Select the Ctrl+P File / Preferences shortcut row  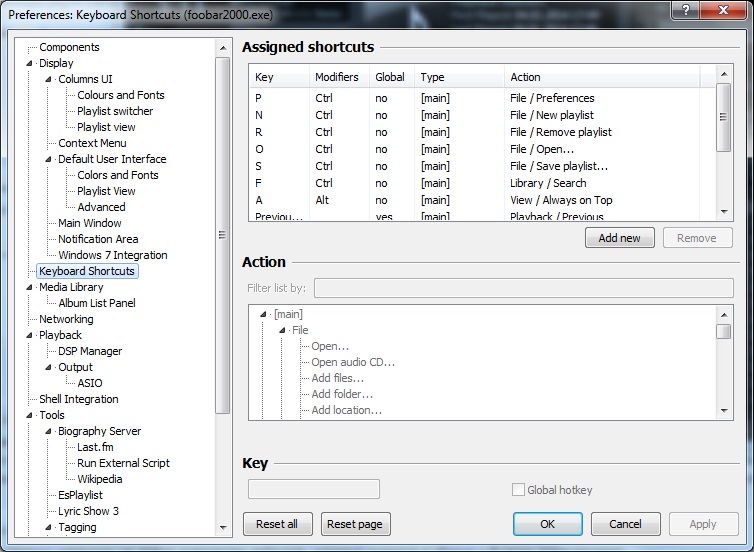point(480,98)
